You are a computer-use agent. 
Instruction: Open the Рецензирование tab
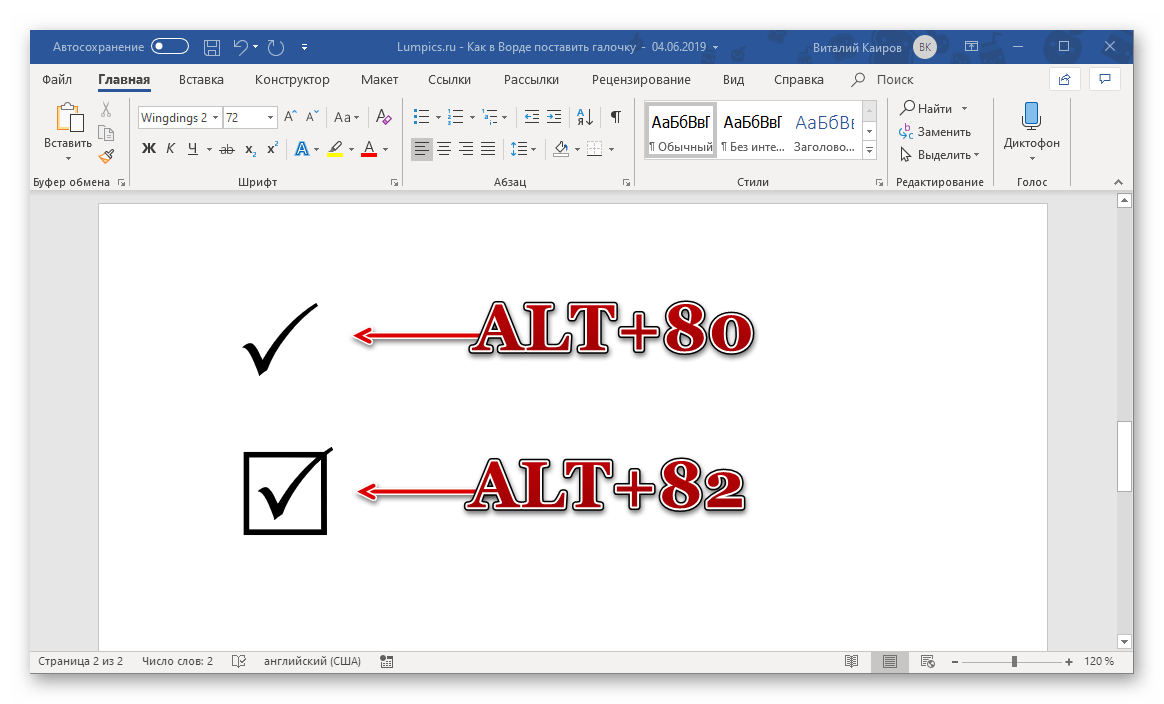coord(641,79)
